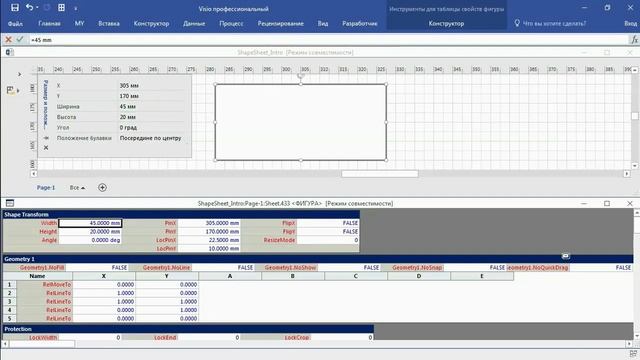The image size is (640, 360).
Task: Click drawing horizontal scrollbar left arrow
Action: click(34, 174)
